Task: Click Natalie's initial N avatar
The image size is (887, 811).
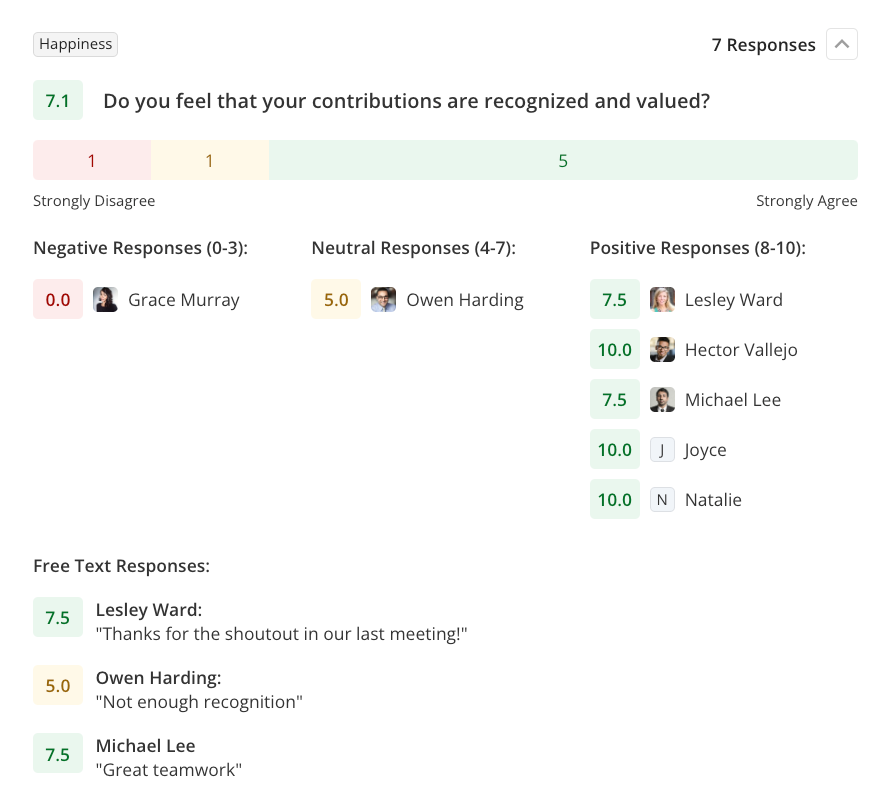Action: 662,500
